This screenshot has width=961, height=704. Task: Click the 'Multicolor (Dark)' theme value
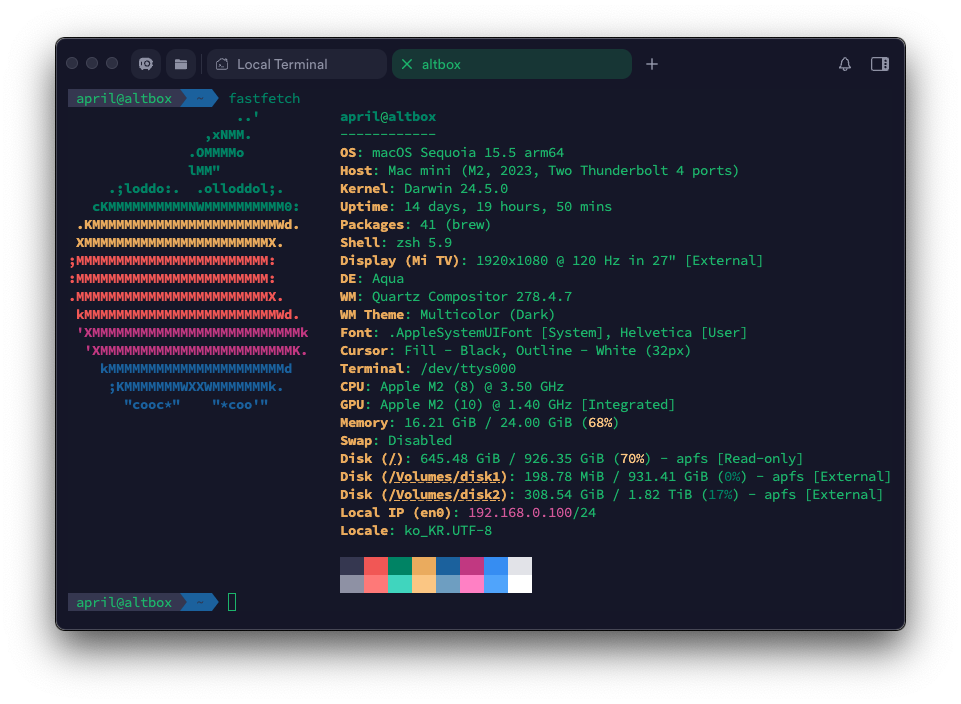coord(487,315)
